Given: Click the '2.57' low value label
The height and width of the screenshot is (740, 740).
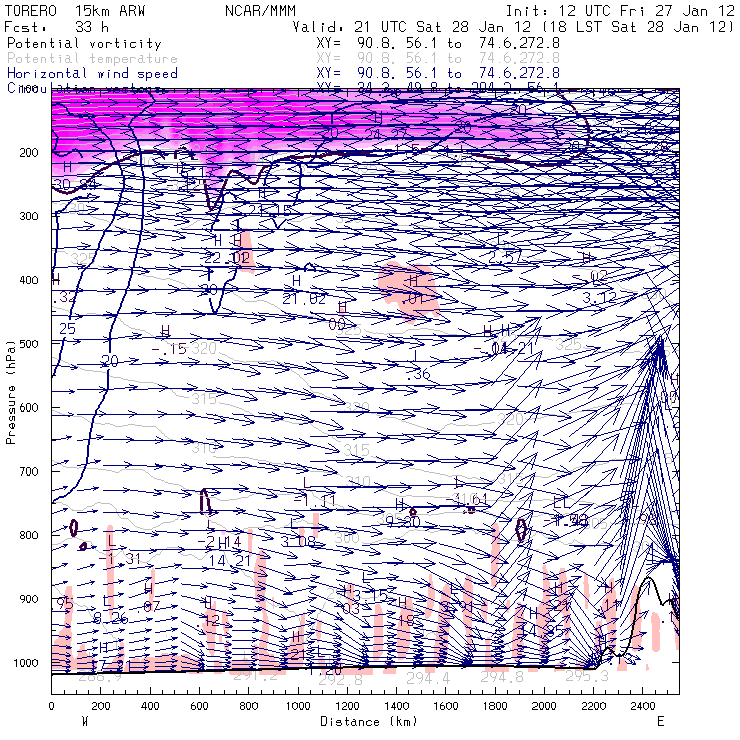Looking at the screenshot, I should (505, 257).
